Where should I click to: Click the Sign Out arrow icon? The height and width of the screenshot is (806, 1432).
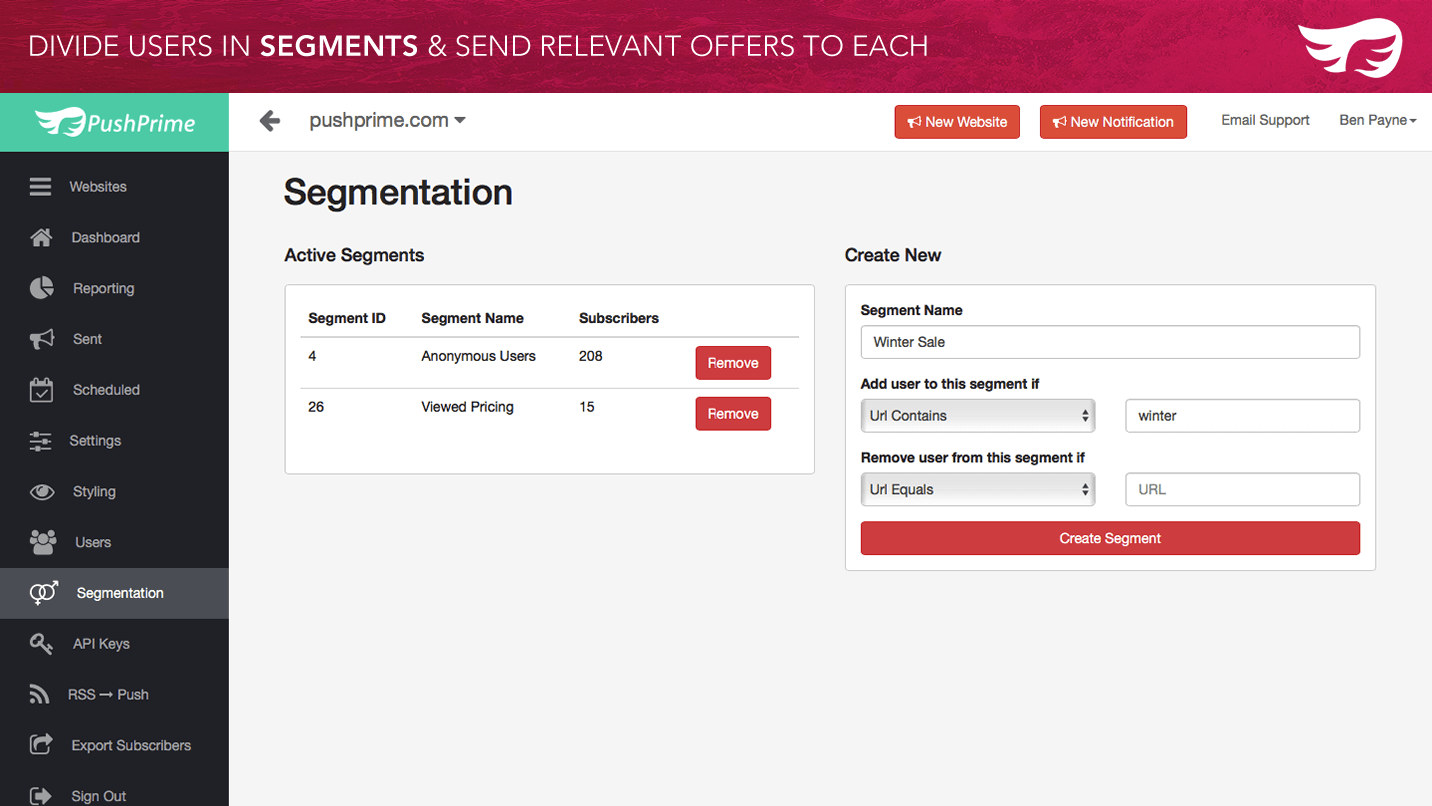pyautogui.click(x=40, y=796)
